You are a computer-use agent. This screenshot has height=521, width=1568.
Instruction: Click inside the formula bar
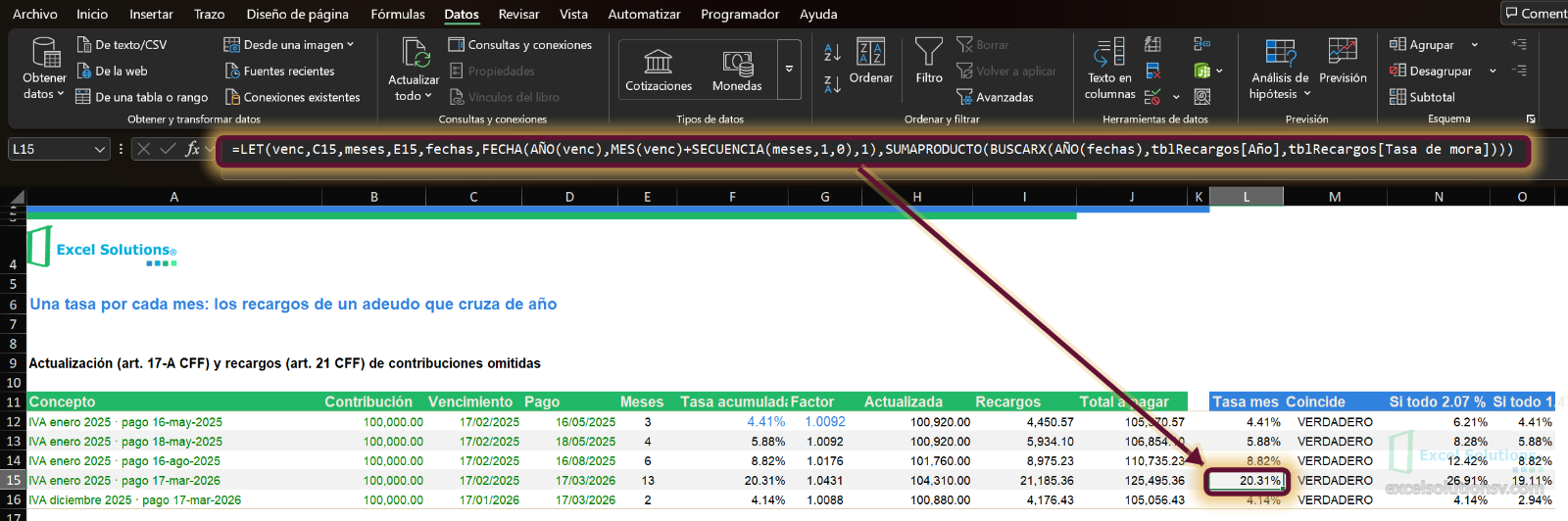click(872, 150)
